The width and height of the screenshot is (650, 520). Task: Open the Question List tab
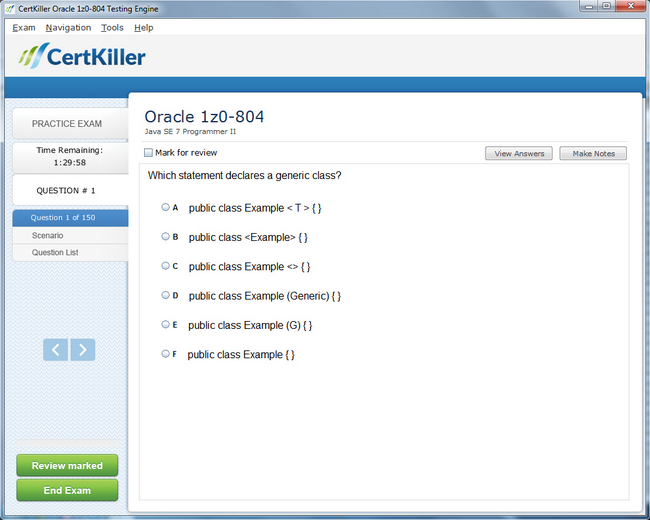click(x=70, y=252)
